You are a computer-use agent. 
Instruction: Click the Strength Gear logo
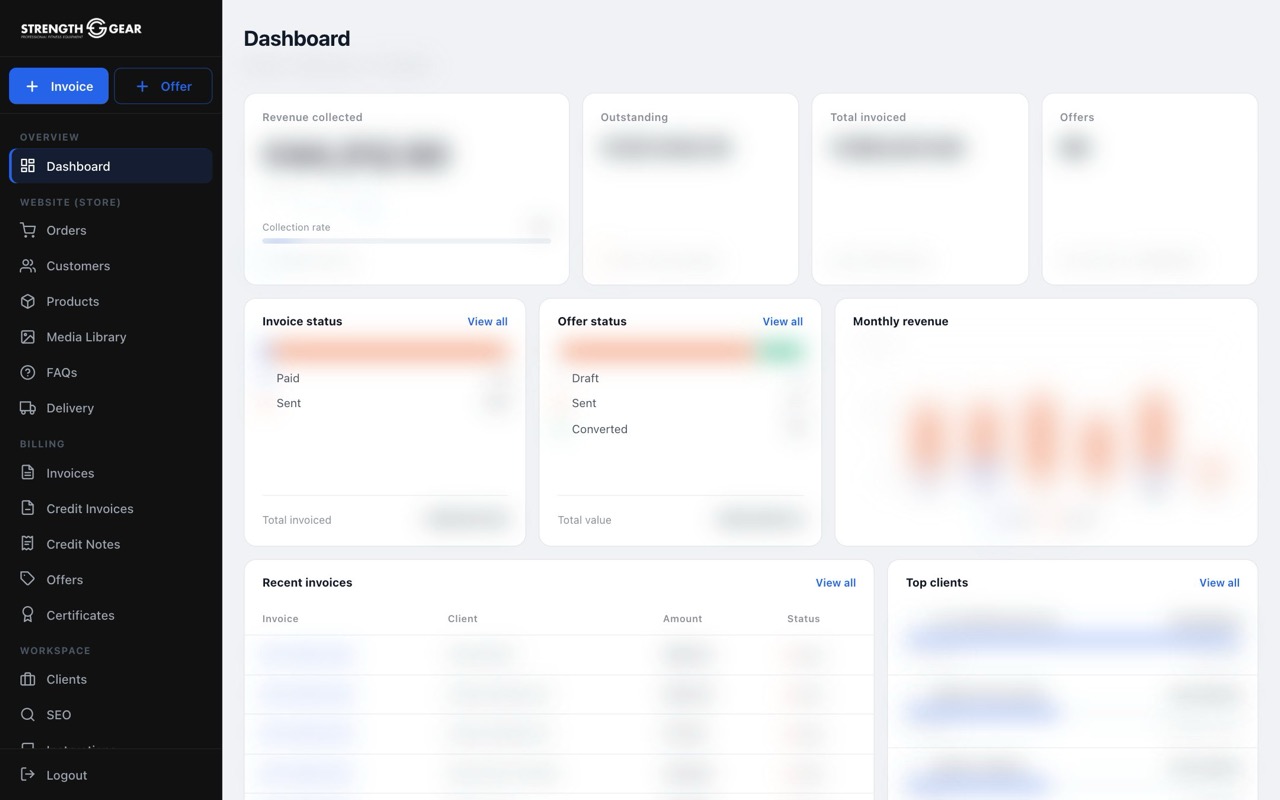coord(81,28)
